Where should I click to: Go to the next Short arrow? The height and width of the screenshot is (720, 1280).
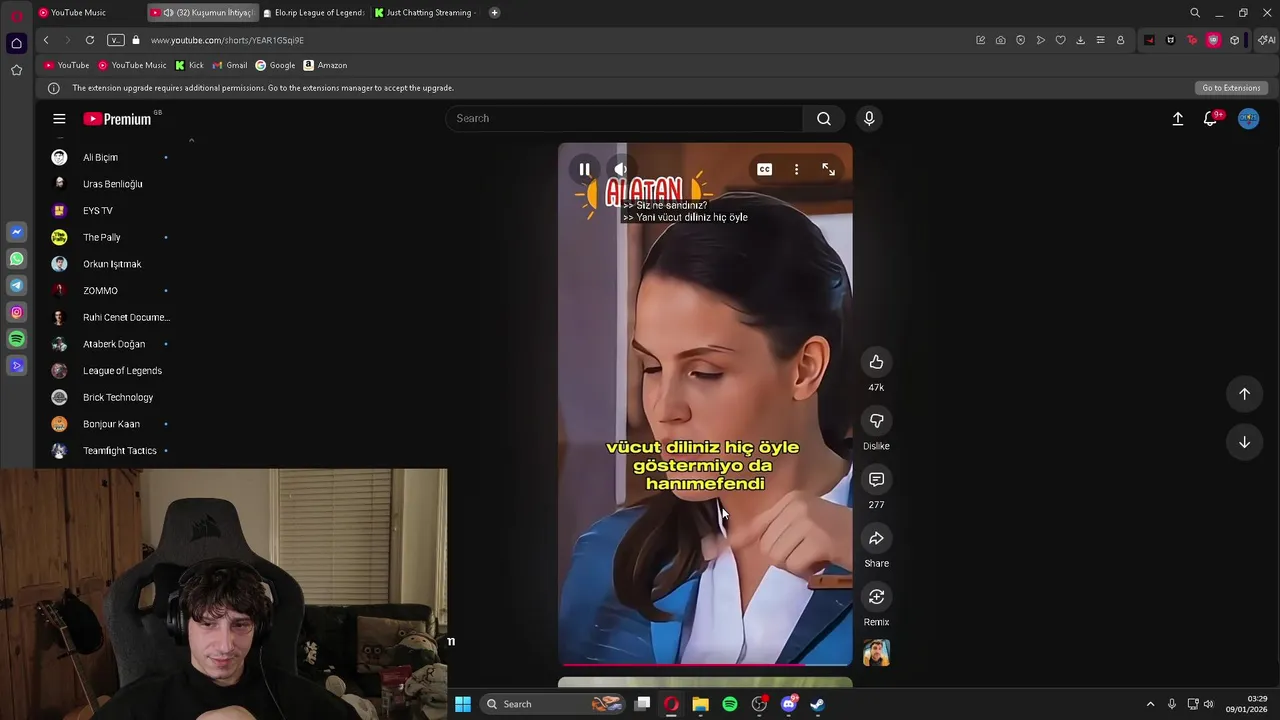point(1244,442)
